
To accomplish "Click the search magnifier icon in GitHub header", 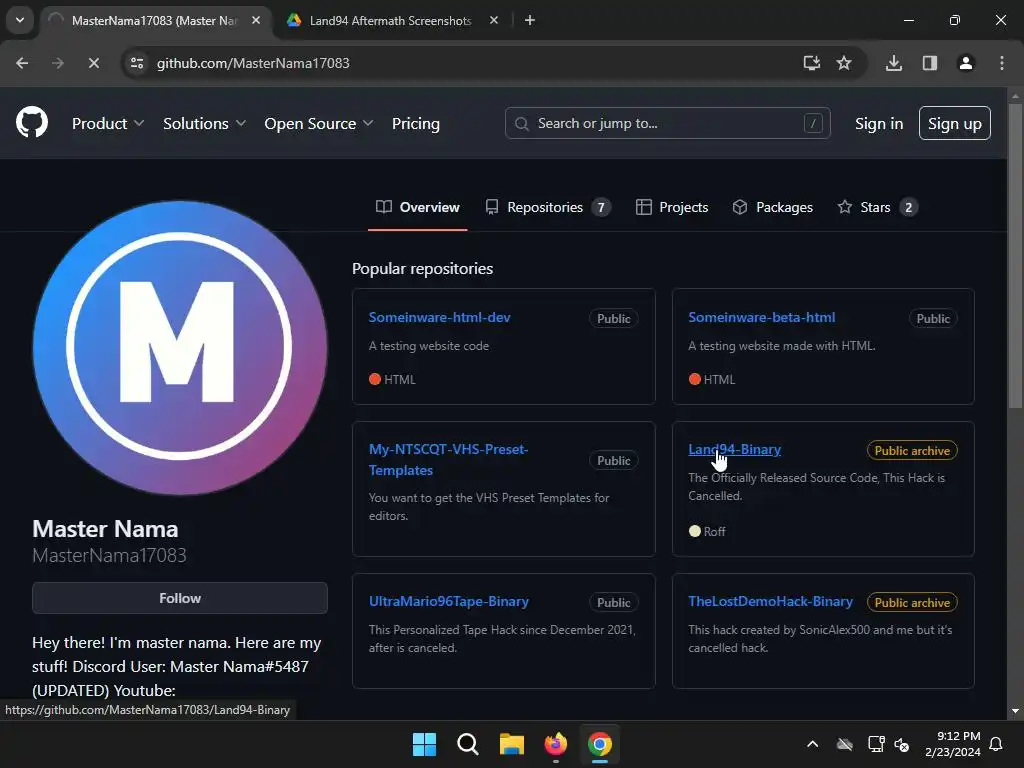I will pyautogui.click(x=521, y=123).
